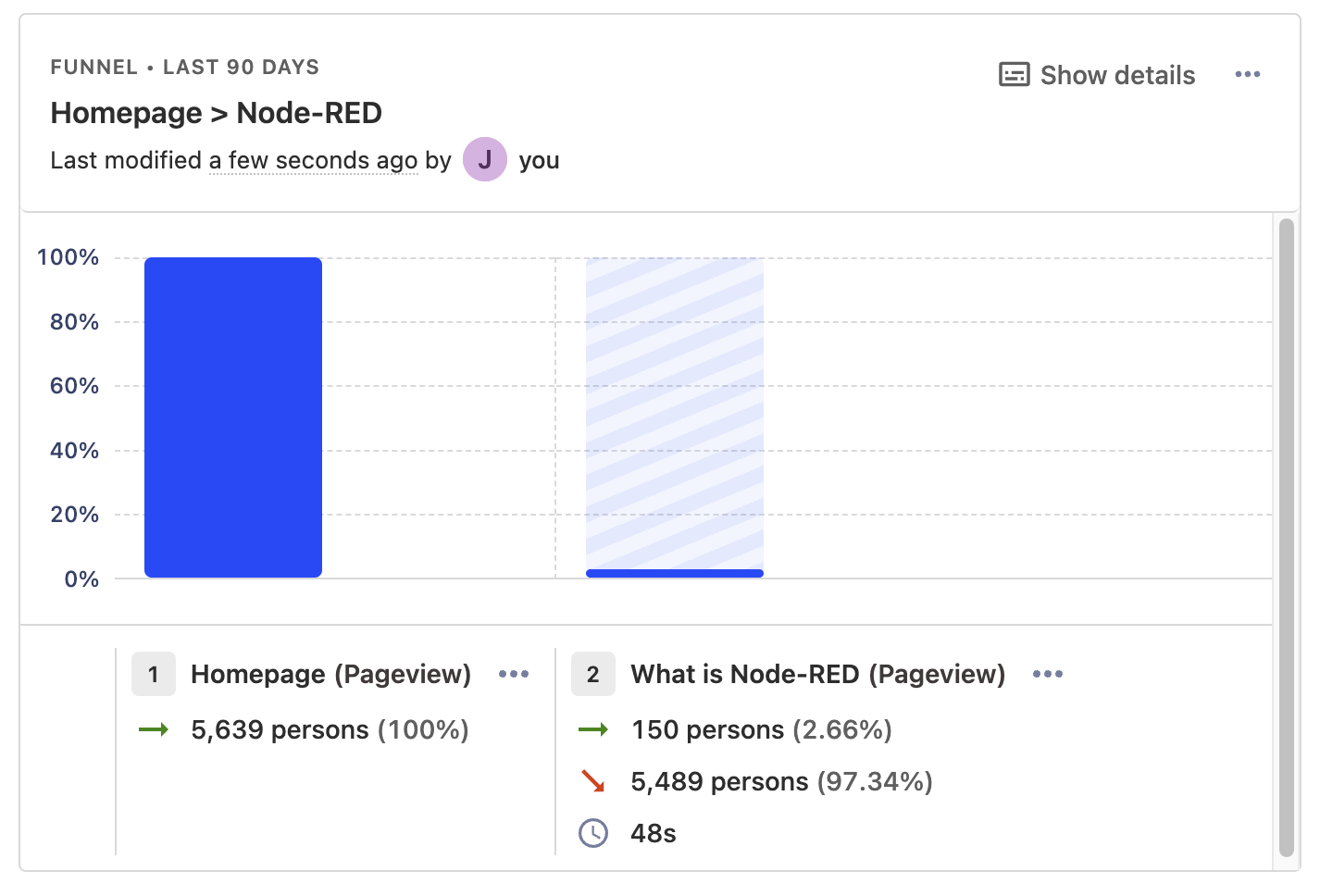Open the funnel's top-right more options menu
The height and width of the screenshot is (896, 1320).
pyautogui.click(x=1248, y=74)
